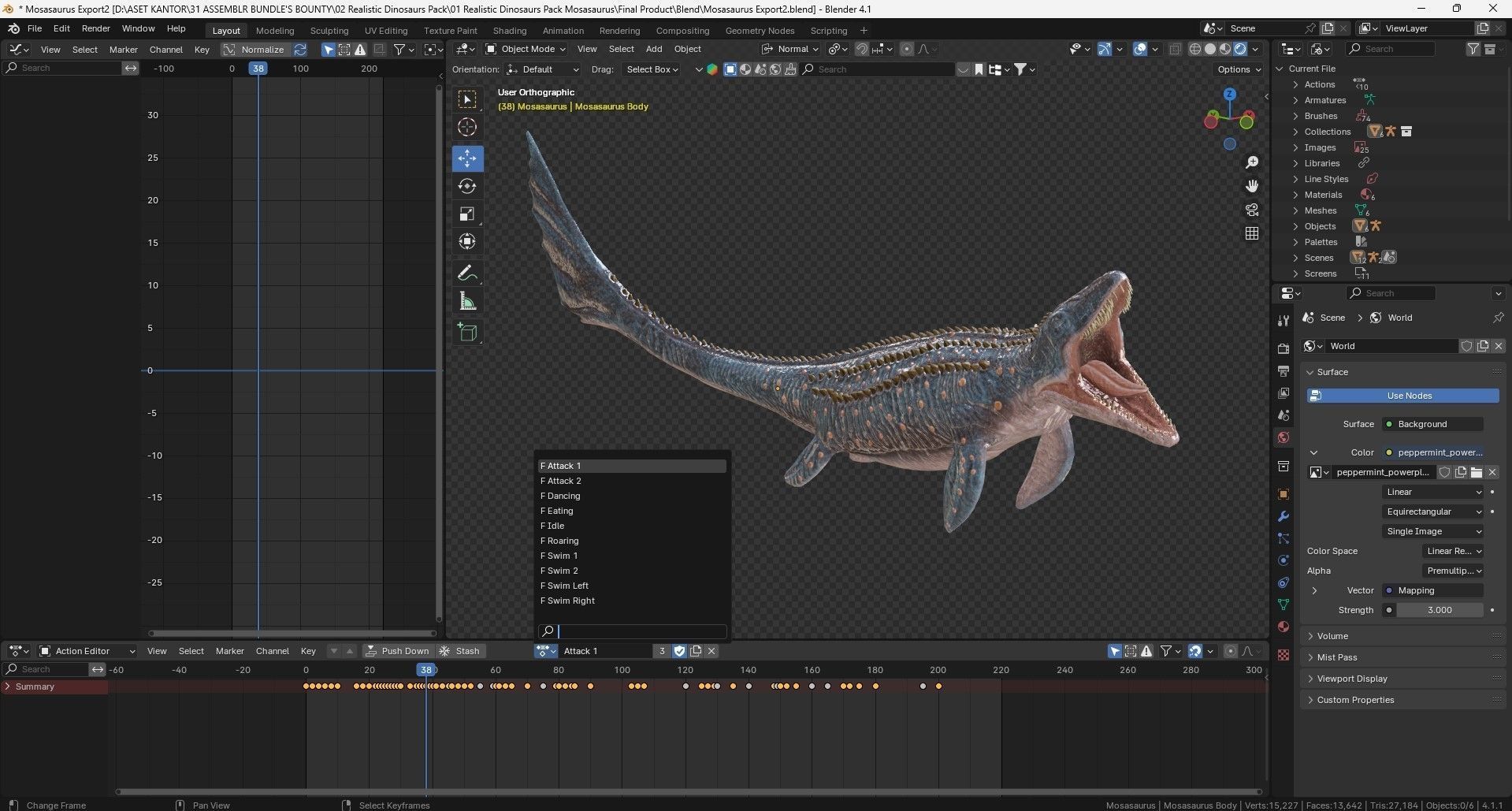Toggle Normalize in Graph Editor header
The image size is (1512, 811).
[x=254, y=49]
